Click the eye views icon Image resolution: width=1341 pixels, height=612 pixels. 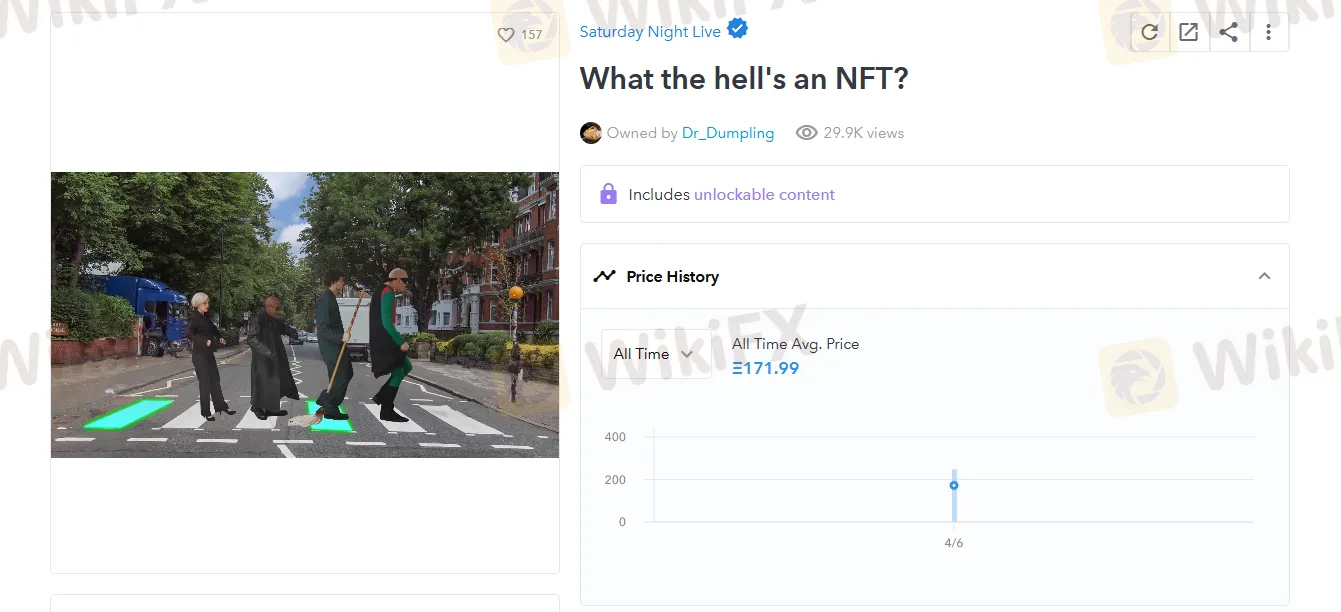coord(806,133)
